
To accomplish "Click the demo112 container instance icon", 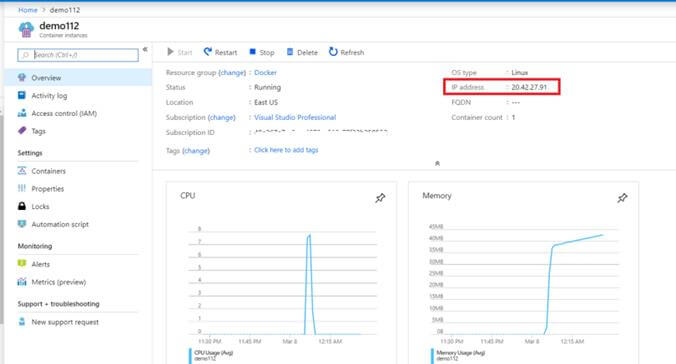I will pos(26,30).
